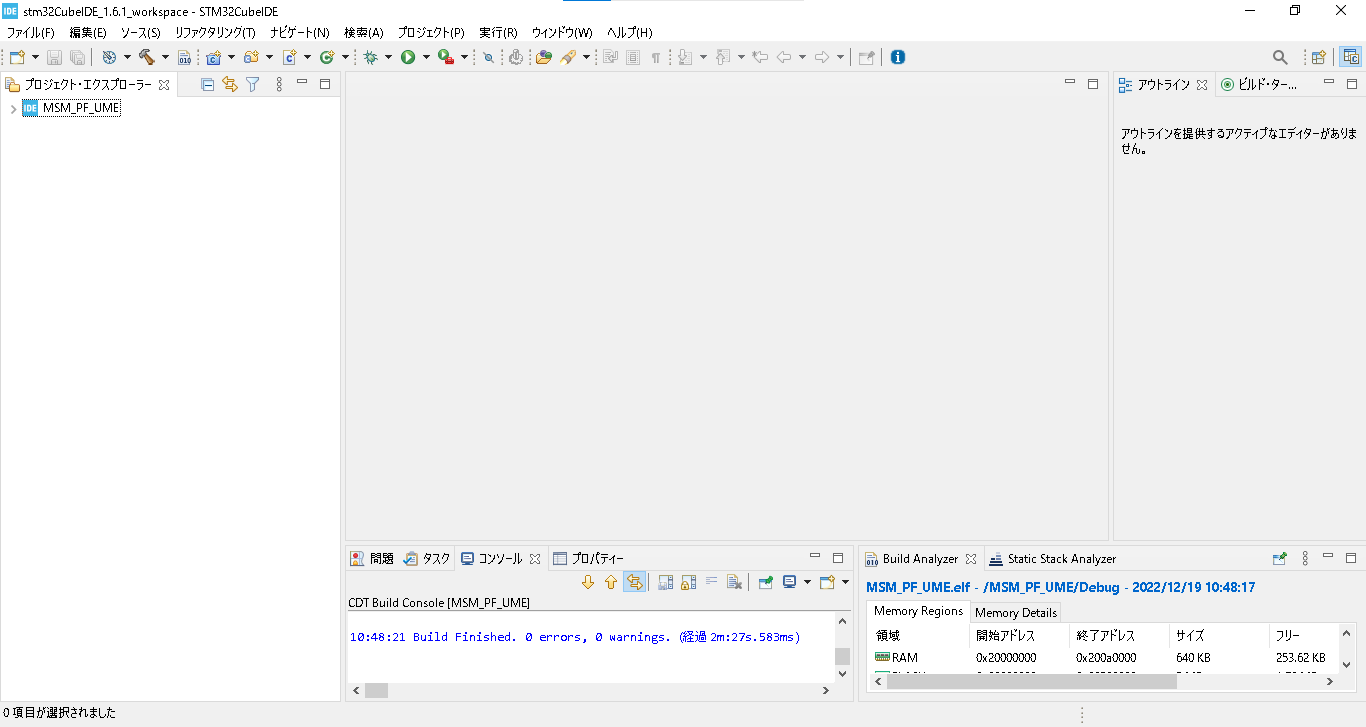Start debugging with the bug icon

(371, 57)
